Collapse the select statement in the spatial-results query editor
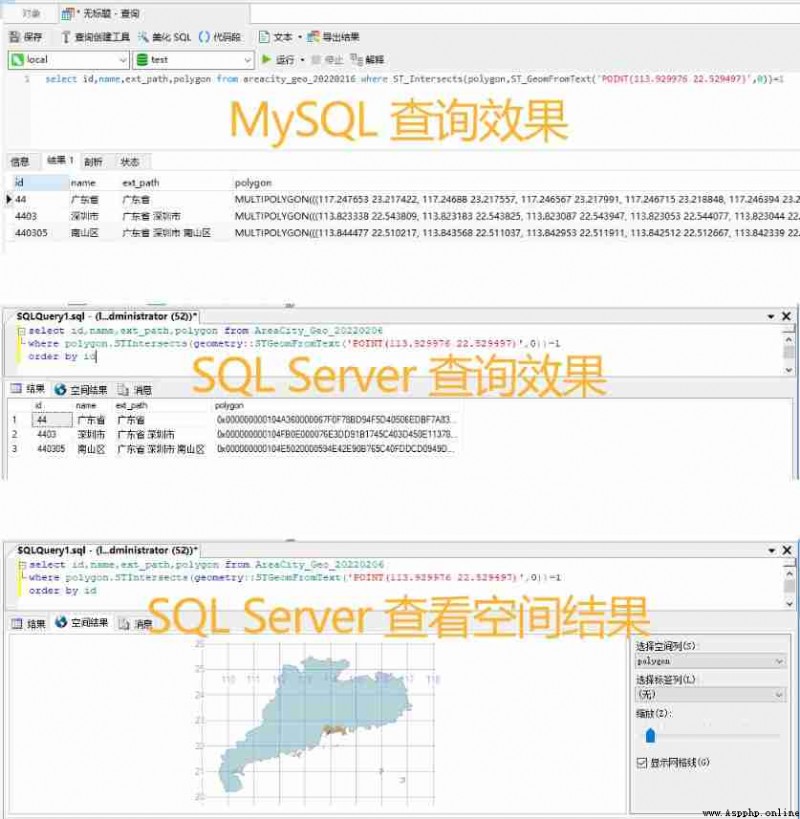The width and height of the screenshot is (800, 819). click(22, 565)
